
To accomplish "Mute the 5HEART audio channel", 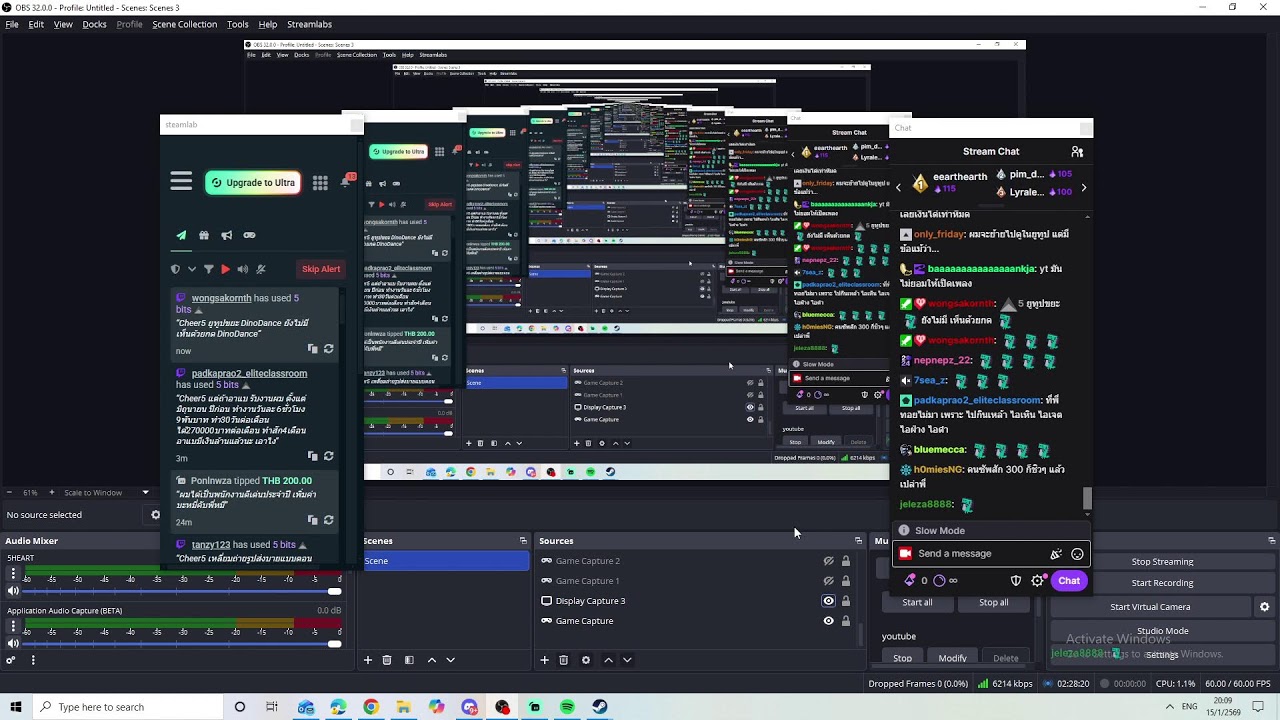I will click(x=13, y=591).
